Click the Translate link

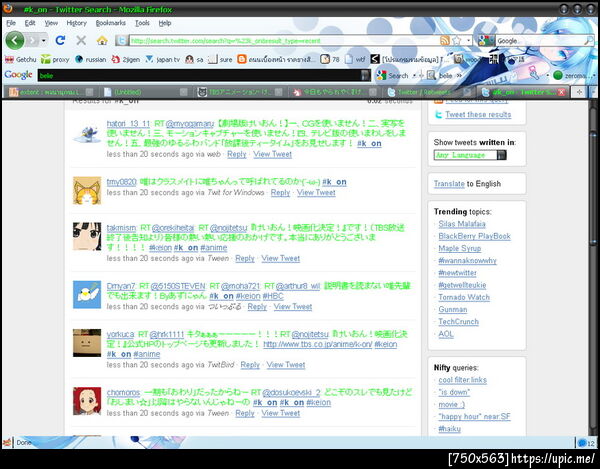click(449, 184)
